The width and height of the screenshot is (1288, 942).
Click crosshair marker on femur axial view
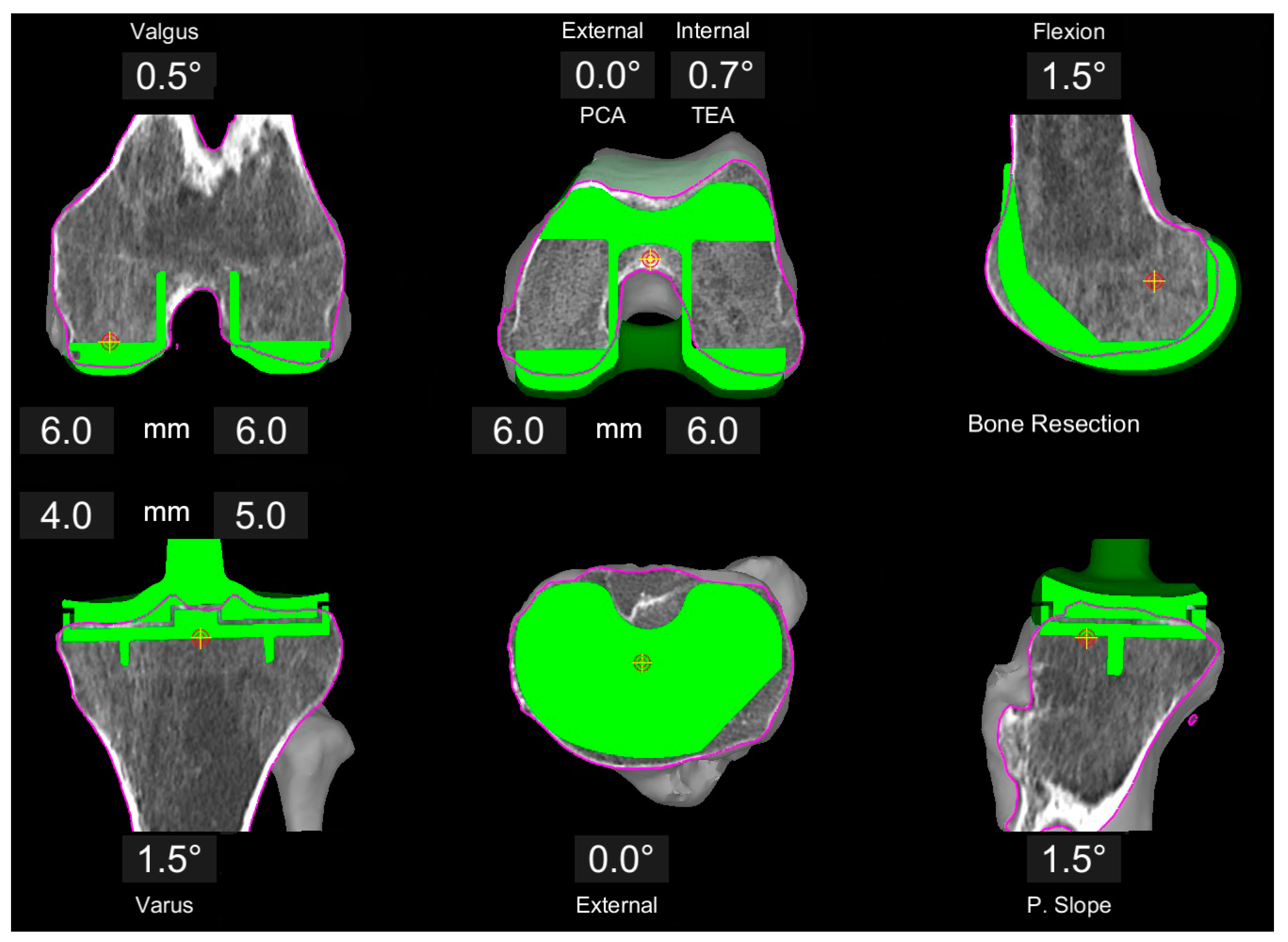pyautogui.click(x=650, y=259)
